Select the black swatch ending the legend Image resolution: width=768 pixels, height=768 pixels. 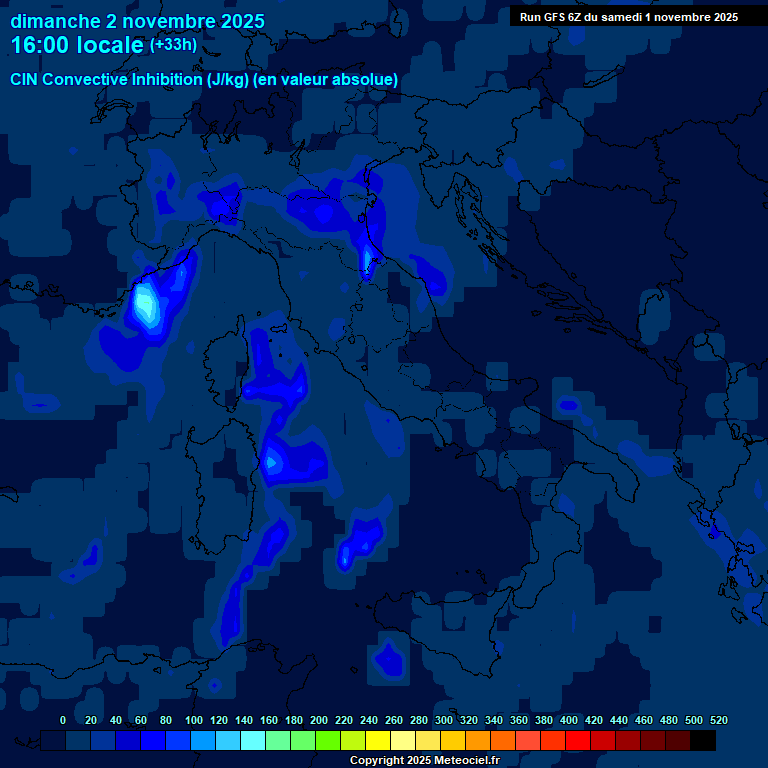click(703, 741)
